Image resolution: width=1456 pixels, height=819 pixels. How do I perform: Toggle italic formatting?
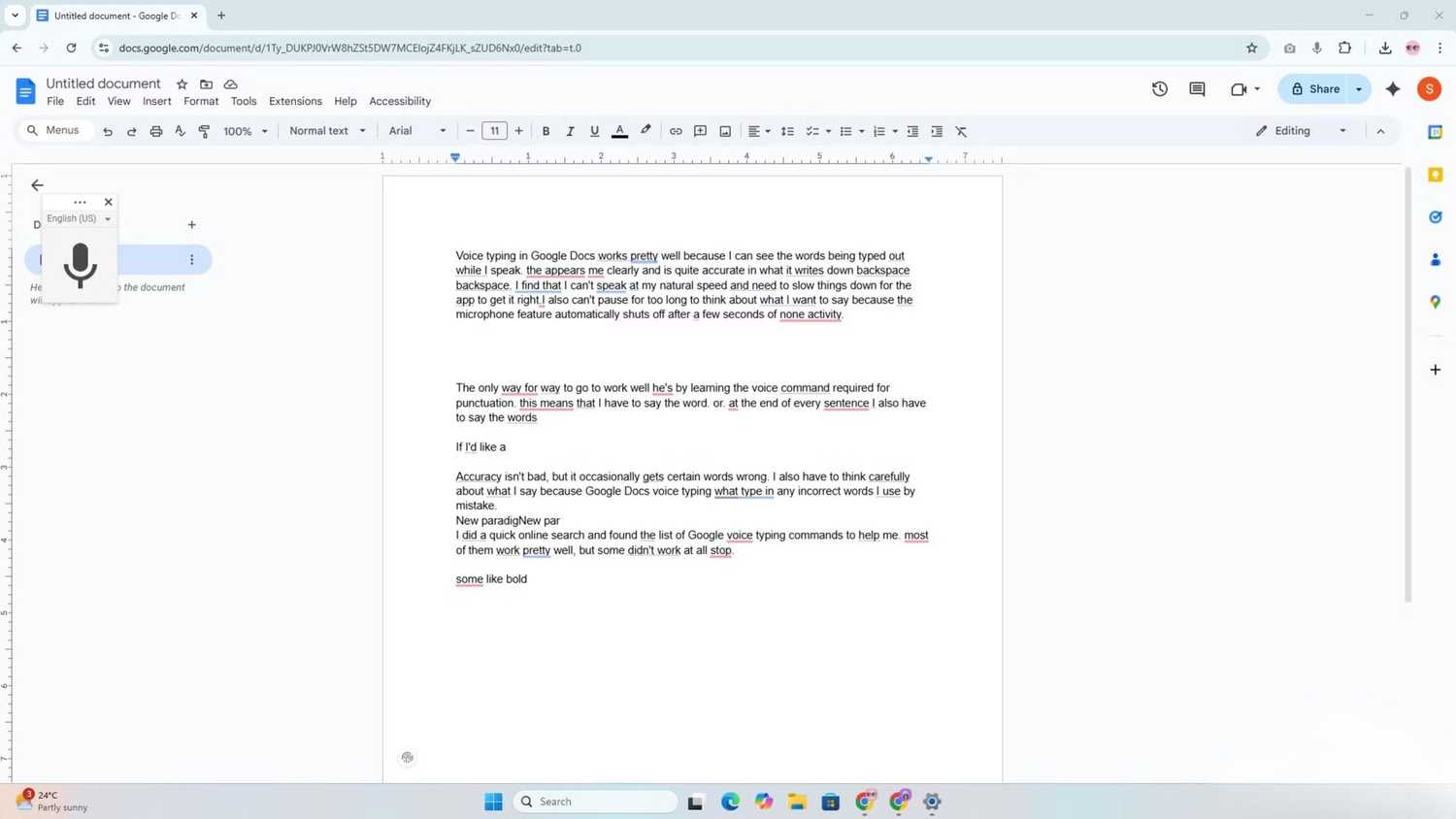(570, 130)
